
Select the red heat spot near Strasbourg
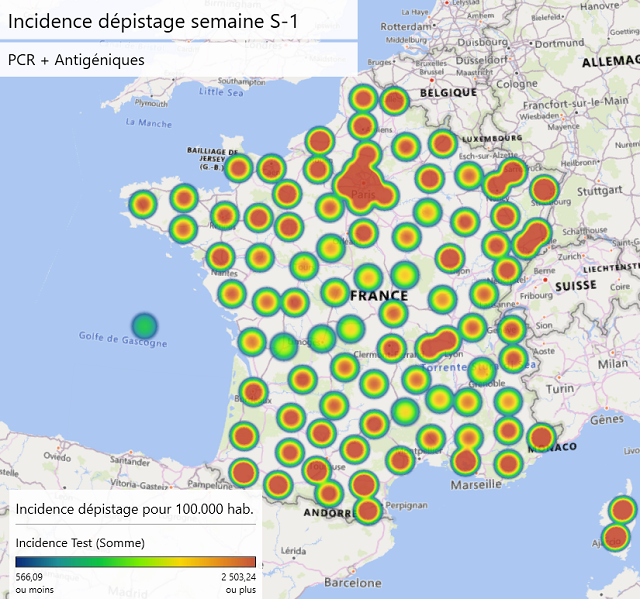pos(544,190)
